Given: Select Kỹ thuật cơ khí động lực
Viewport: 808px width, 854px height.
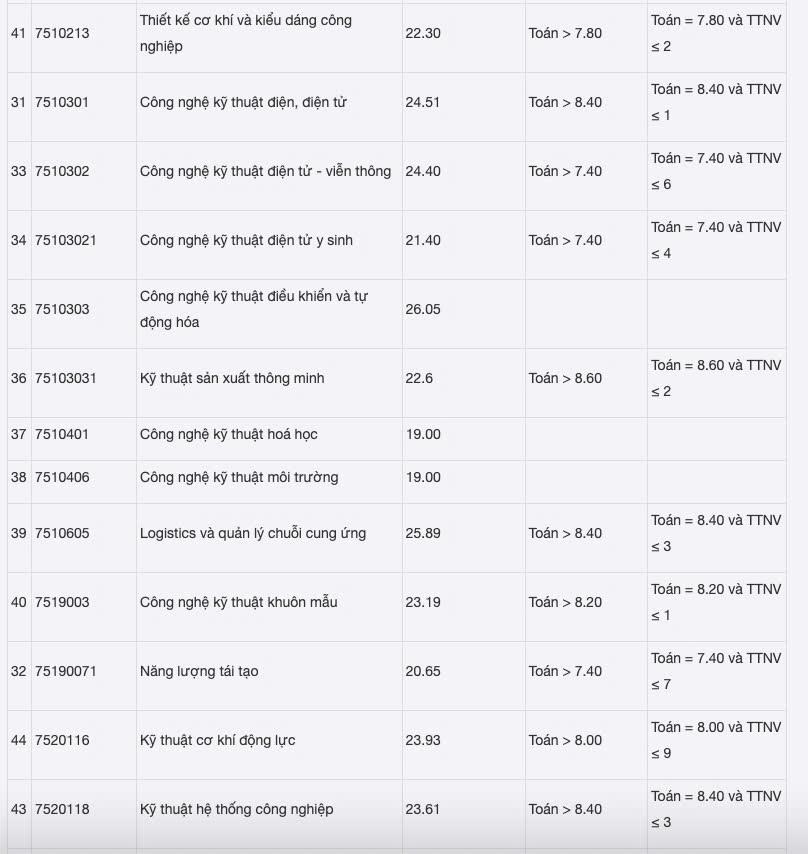Looking at the screenshot, I should 217,740.
